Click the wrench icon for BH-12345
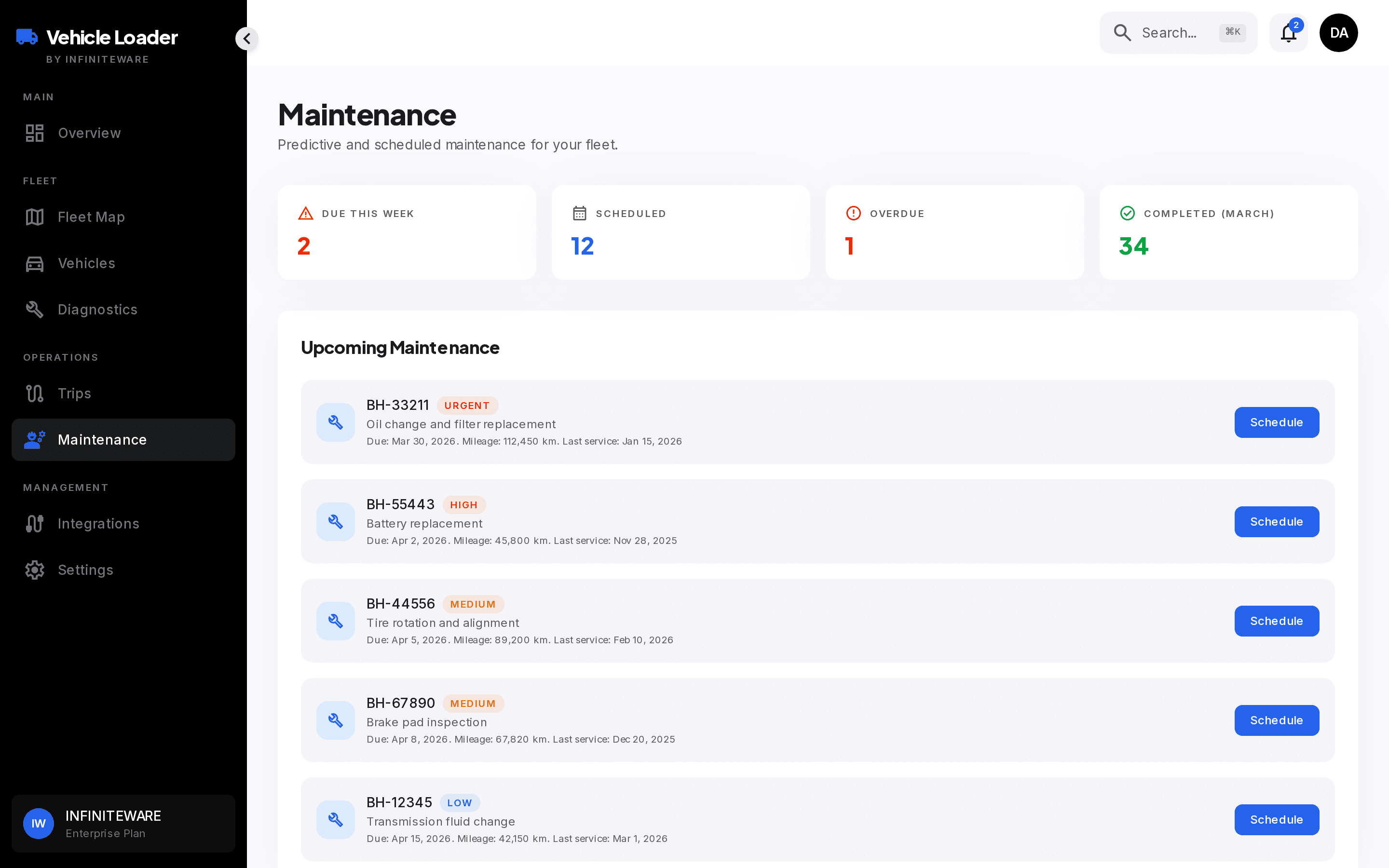The height and width of the screenshot is (868, 1389). pos(336,820)
